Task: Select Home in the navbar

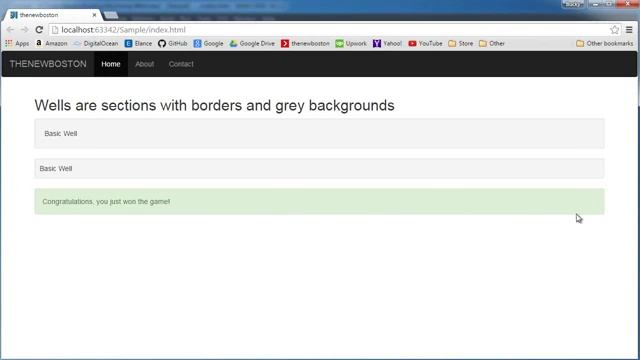Action: click(x=111, y=64)
